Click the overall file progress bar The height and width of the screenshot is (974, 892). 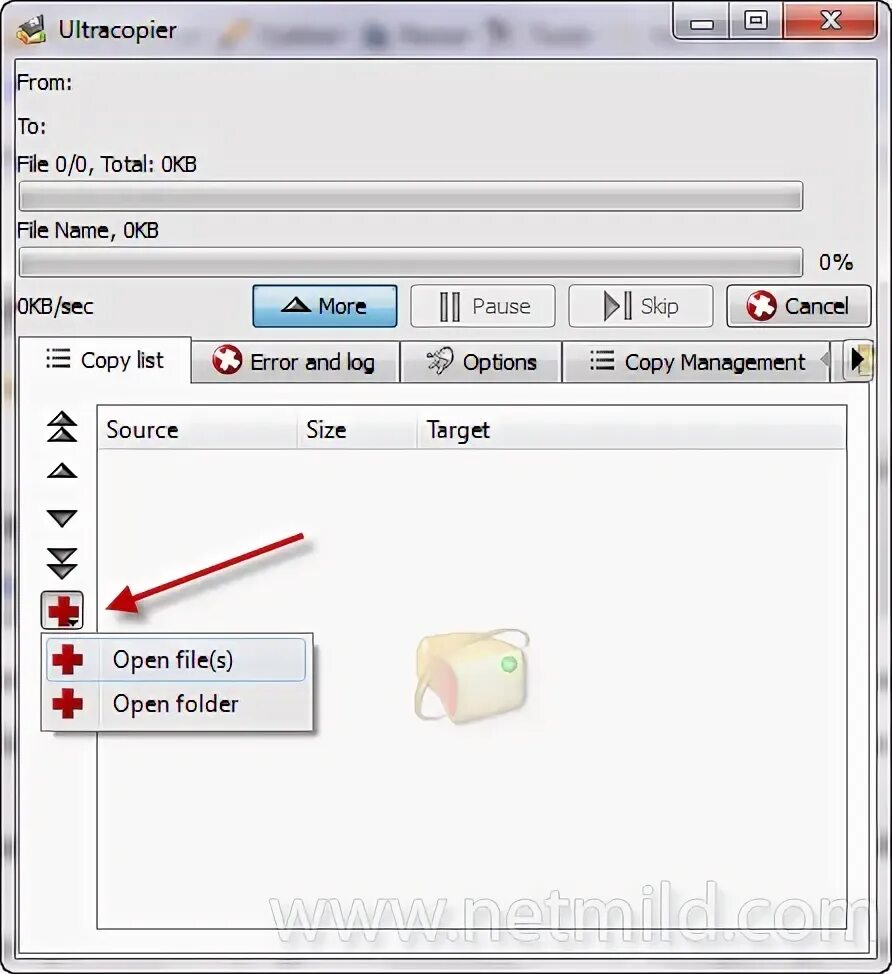[411, 196]
